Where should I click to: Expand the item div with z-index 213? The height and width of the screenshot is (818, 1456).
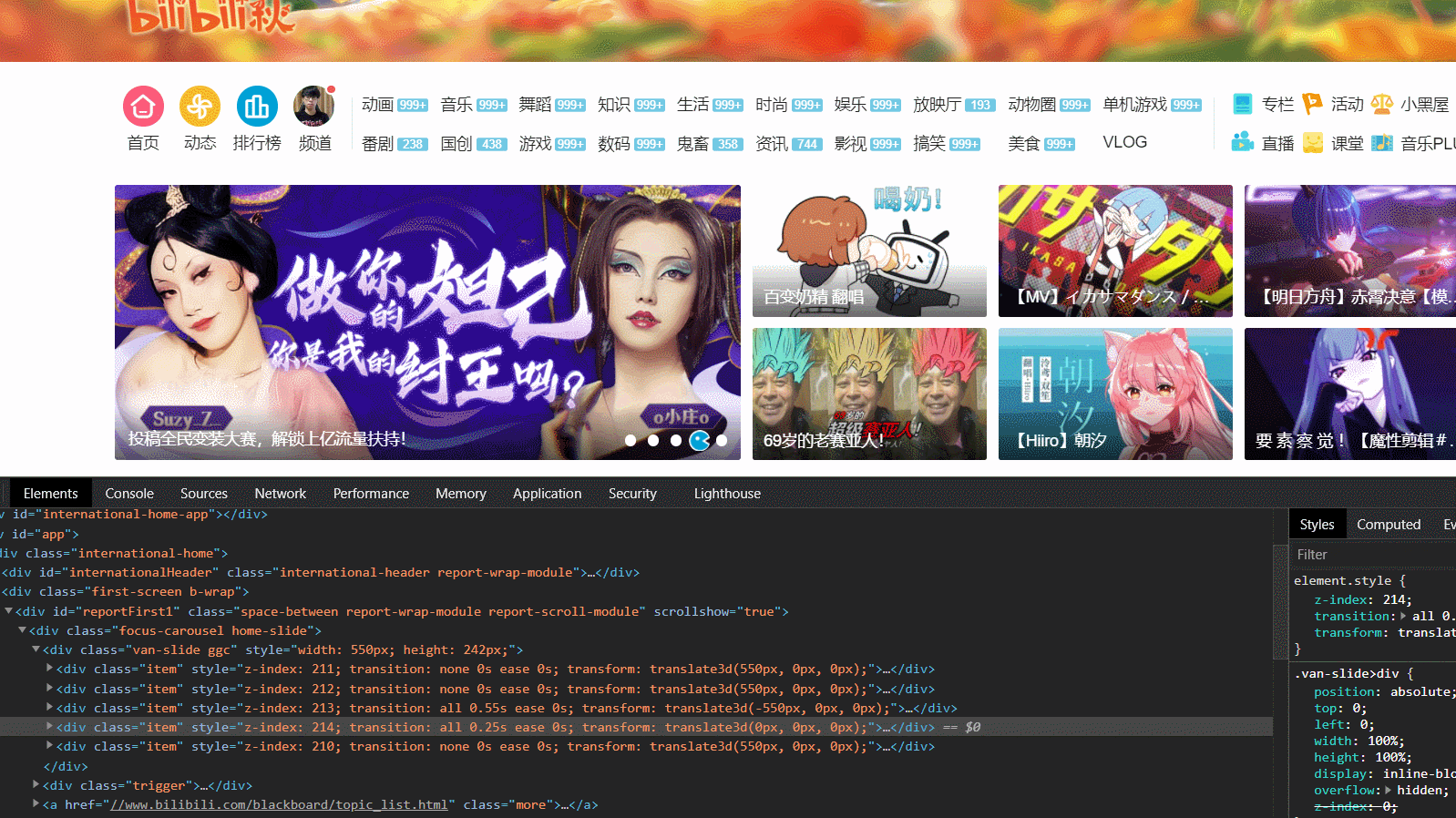49,708
